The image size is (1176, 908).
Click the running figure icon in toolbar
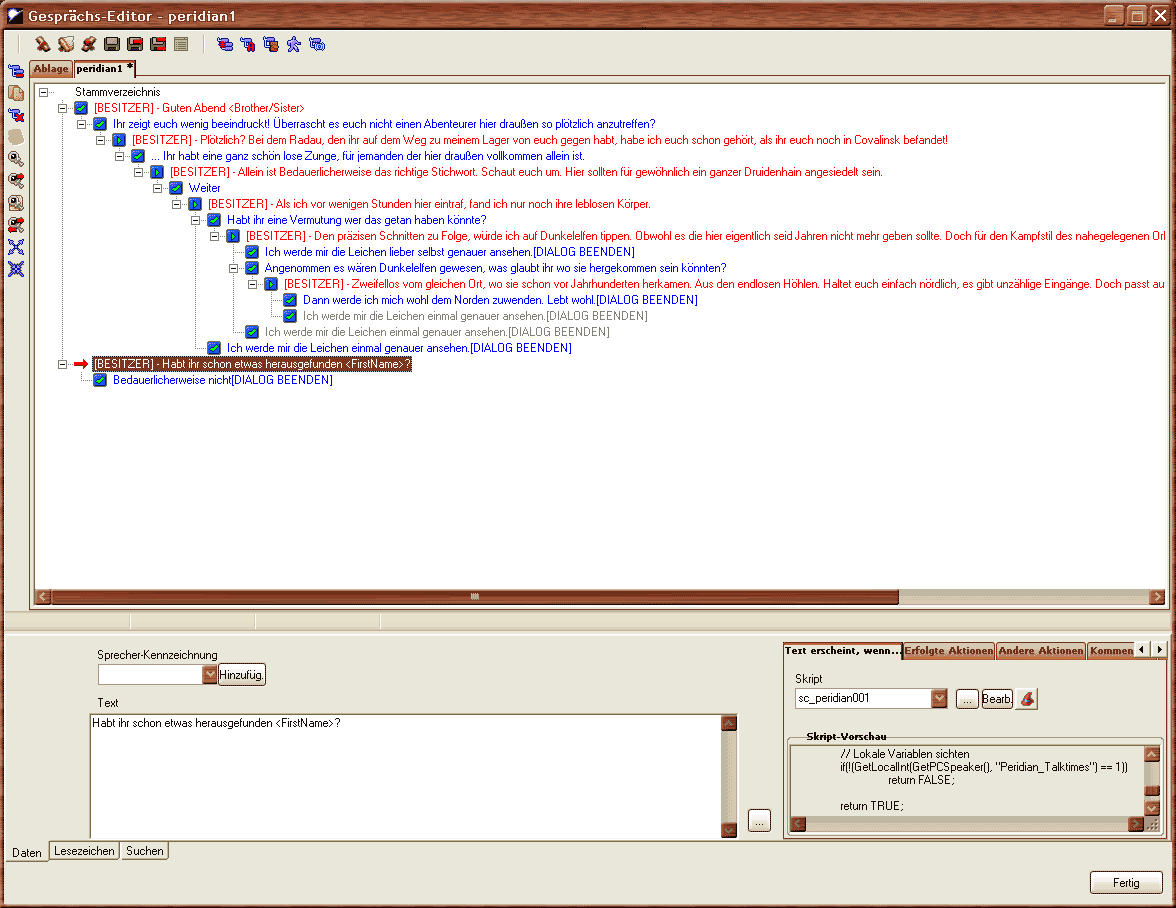294,44
